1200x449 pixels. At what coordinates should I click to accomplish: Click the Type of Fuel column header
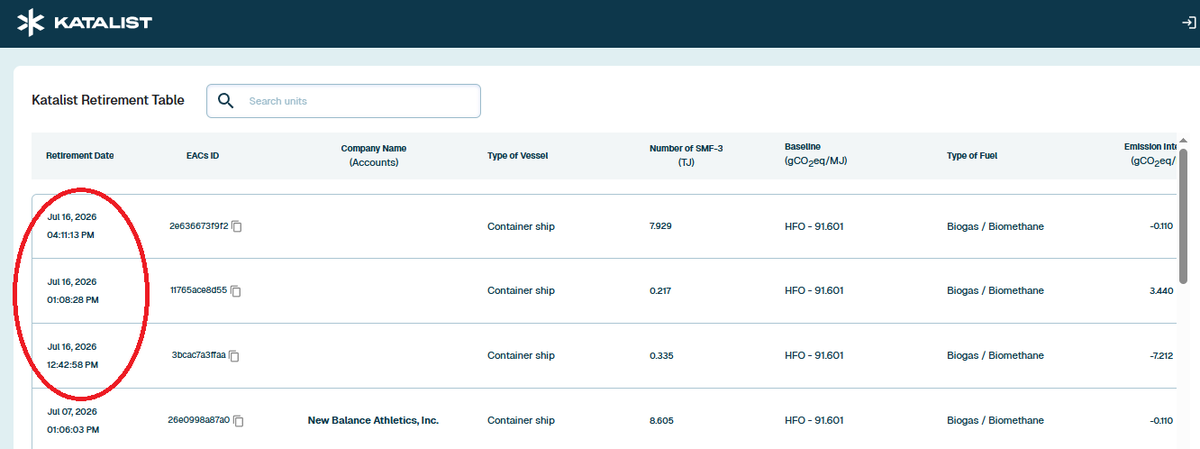(972, 156)
